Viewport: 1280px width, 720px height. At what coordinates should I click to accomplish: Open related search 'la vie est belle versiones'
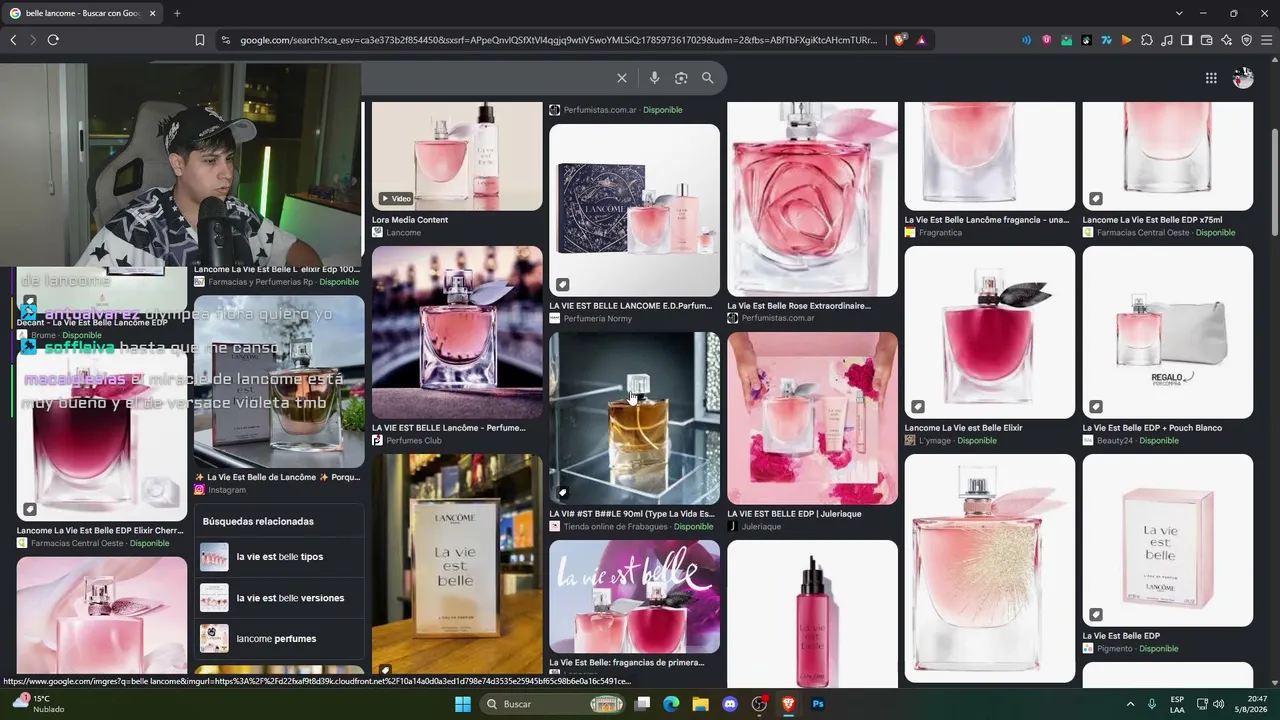(279, 598)
